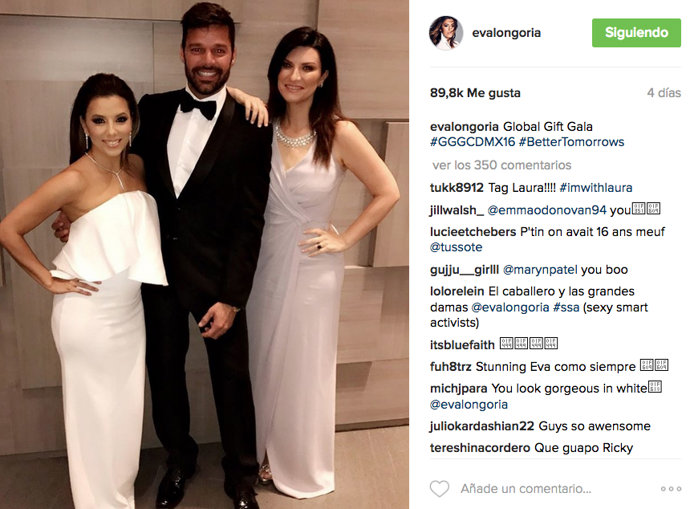
Task: Toggle the Siguiendo follow button
Action: click(636, 33)
